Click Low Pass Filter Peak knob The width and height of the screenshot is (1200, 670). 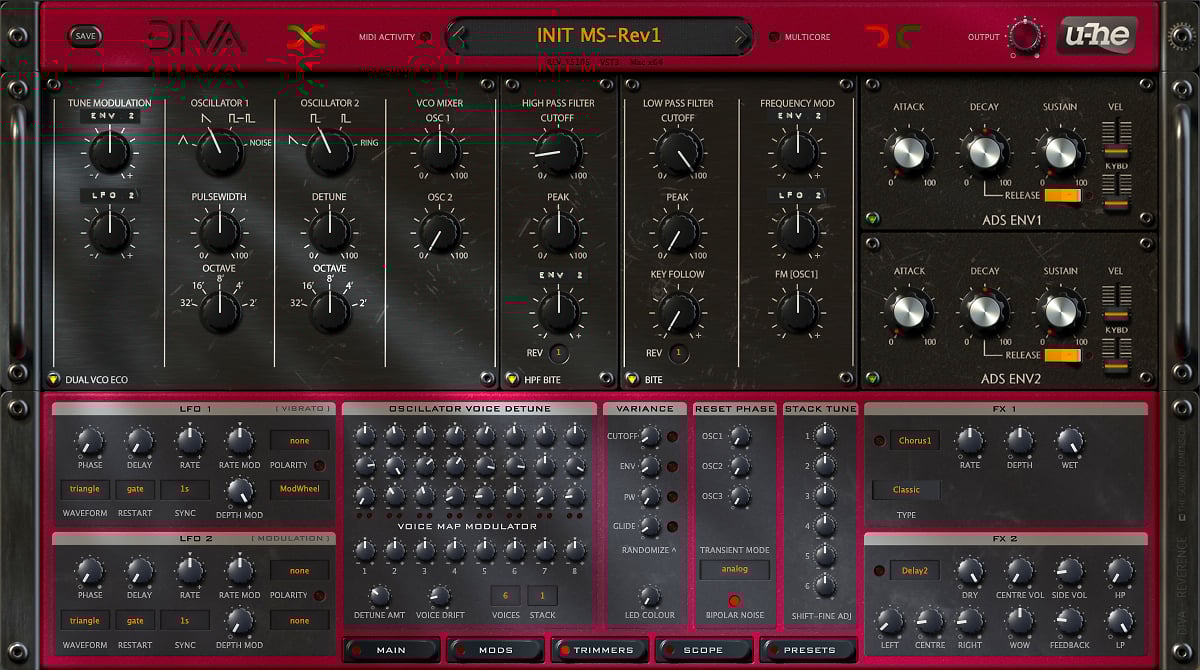tap(678, 232)
